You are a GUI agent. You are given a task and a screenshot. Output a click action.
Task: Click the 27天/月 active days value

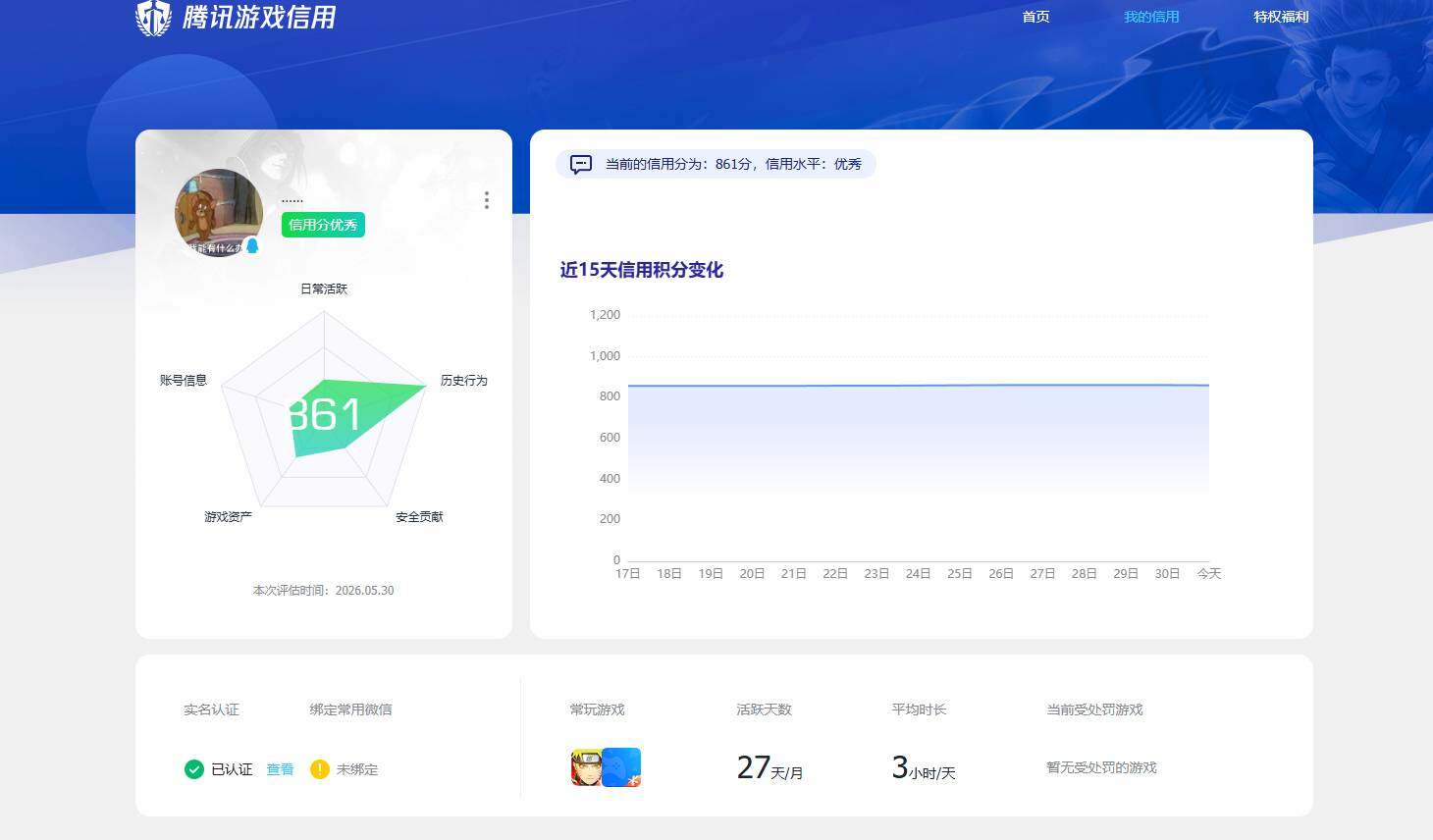770,767
